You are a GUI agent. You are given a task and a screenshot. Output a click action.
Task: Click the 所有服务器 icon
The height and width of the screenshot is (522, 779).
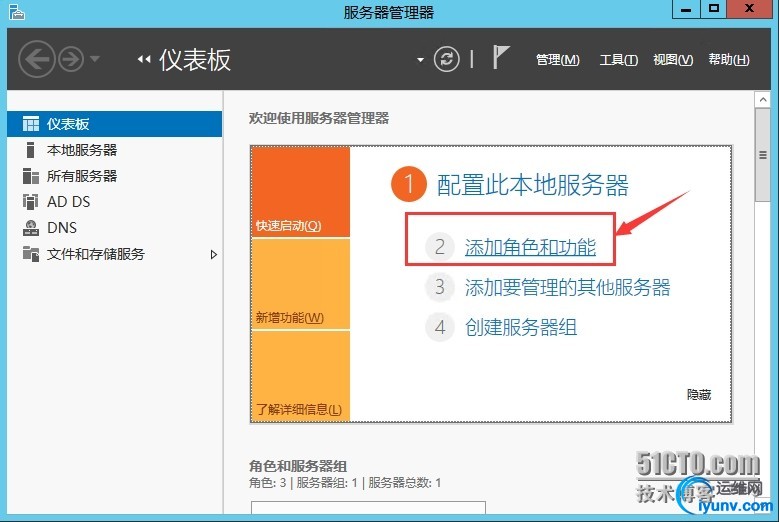[31, 175]
